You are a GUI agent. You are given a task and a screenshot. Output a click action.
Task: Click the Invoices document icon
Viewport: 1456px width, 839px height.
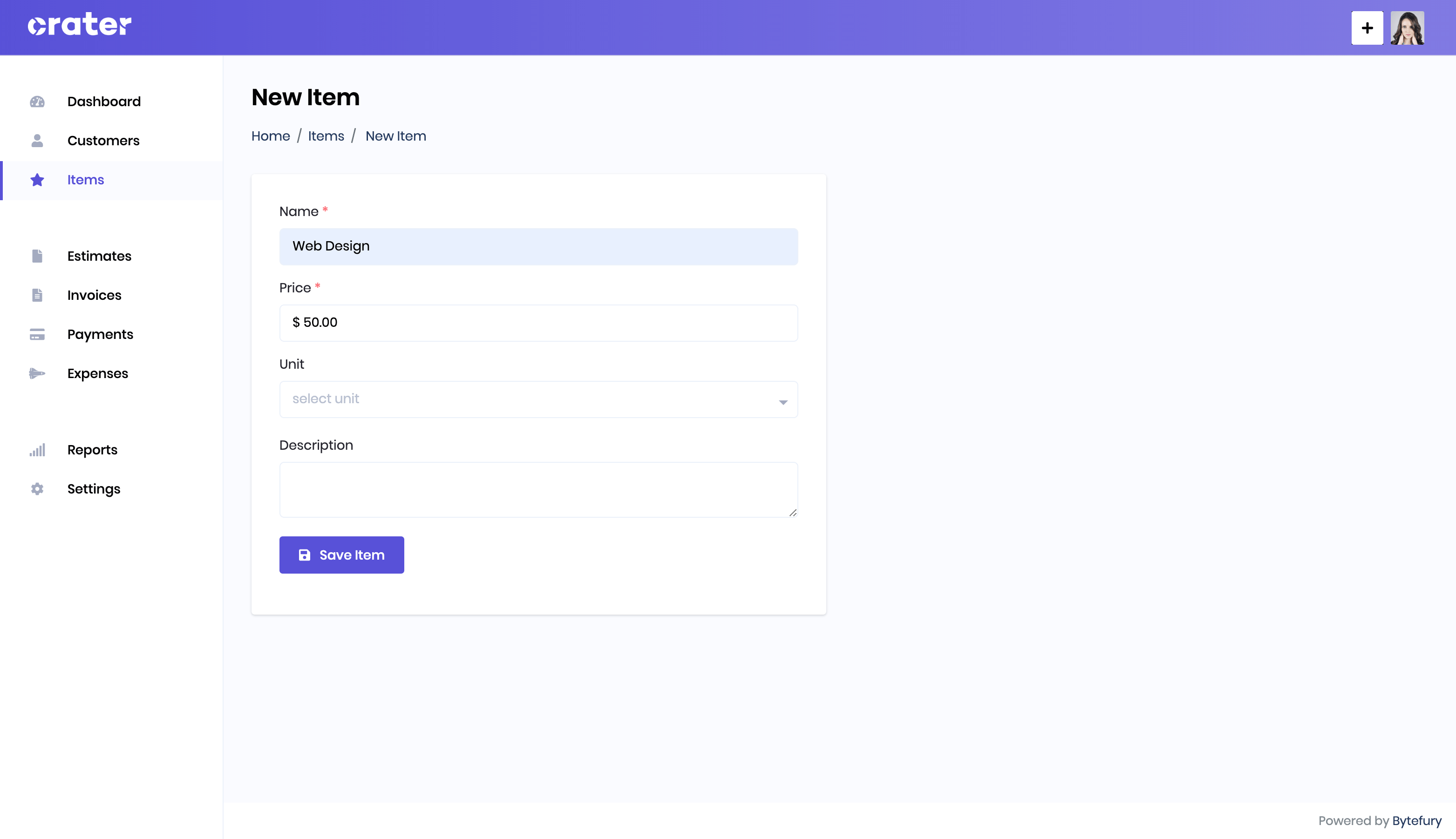[x=37, y=295]
